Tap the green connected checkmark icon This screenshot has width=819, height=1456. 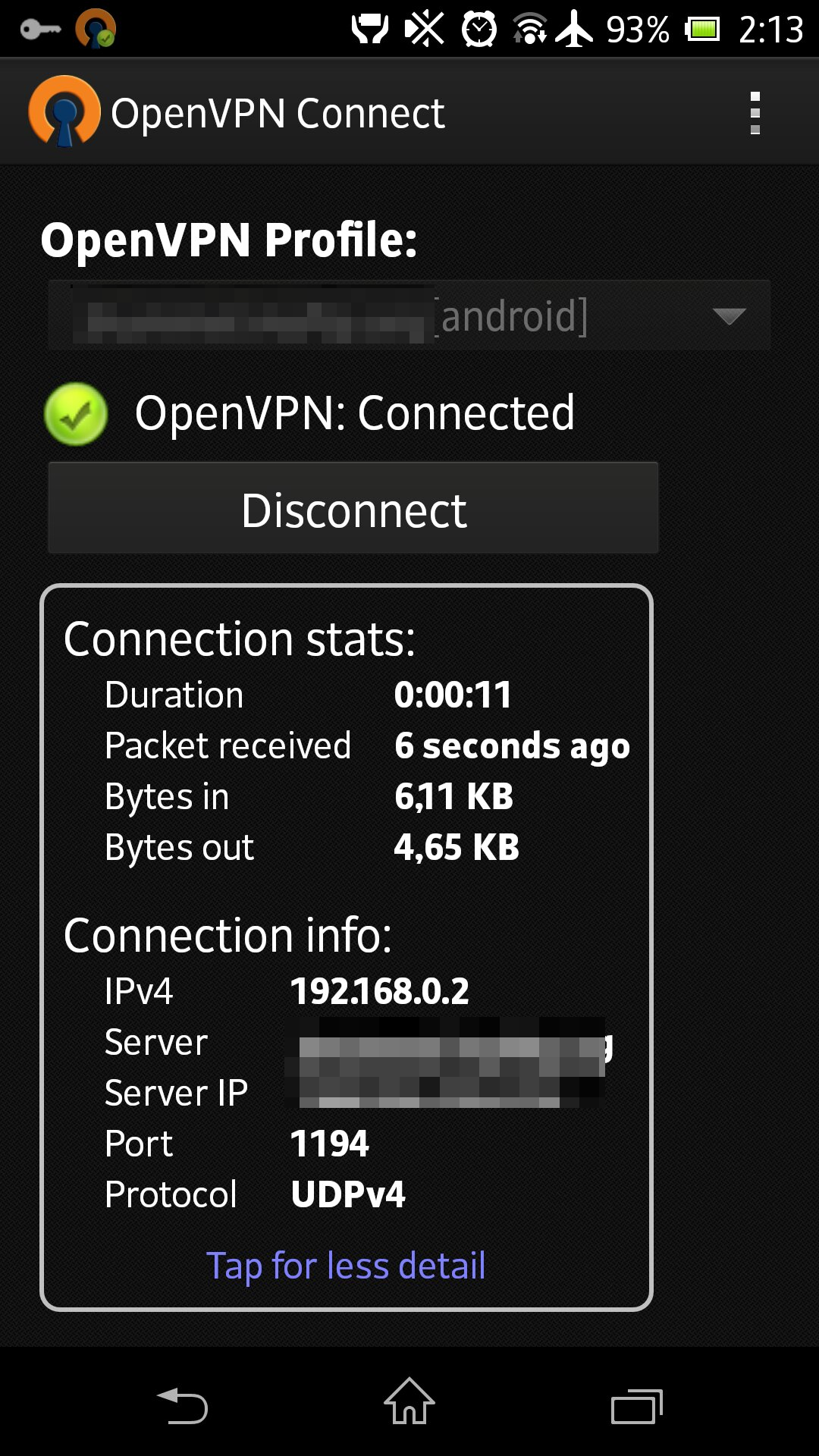point(76,414)
